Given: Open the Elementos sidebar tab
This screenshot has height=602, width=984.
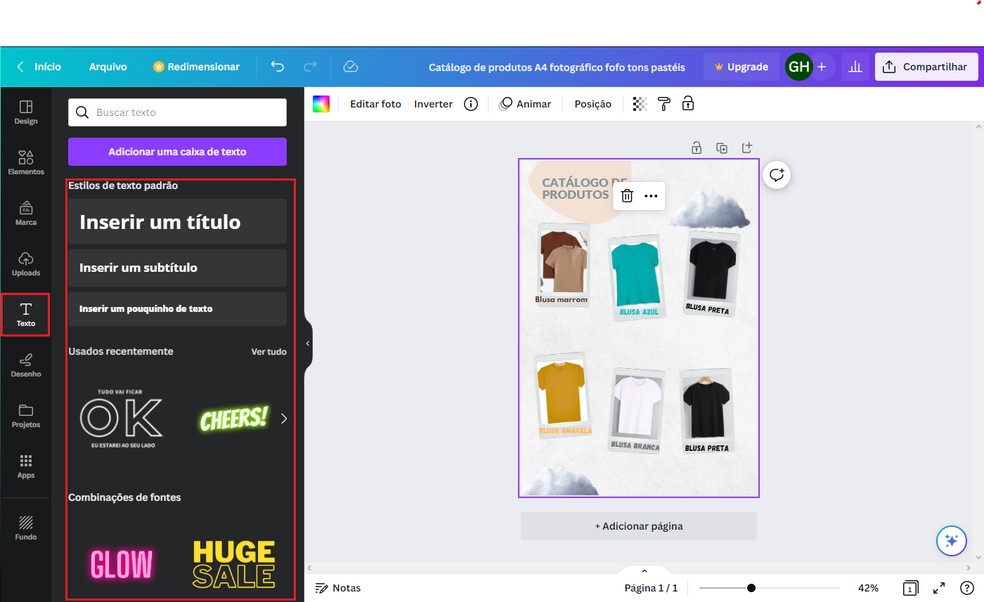Looking at the screenshot, I should point(26,163).
